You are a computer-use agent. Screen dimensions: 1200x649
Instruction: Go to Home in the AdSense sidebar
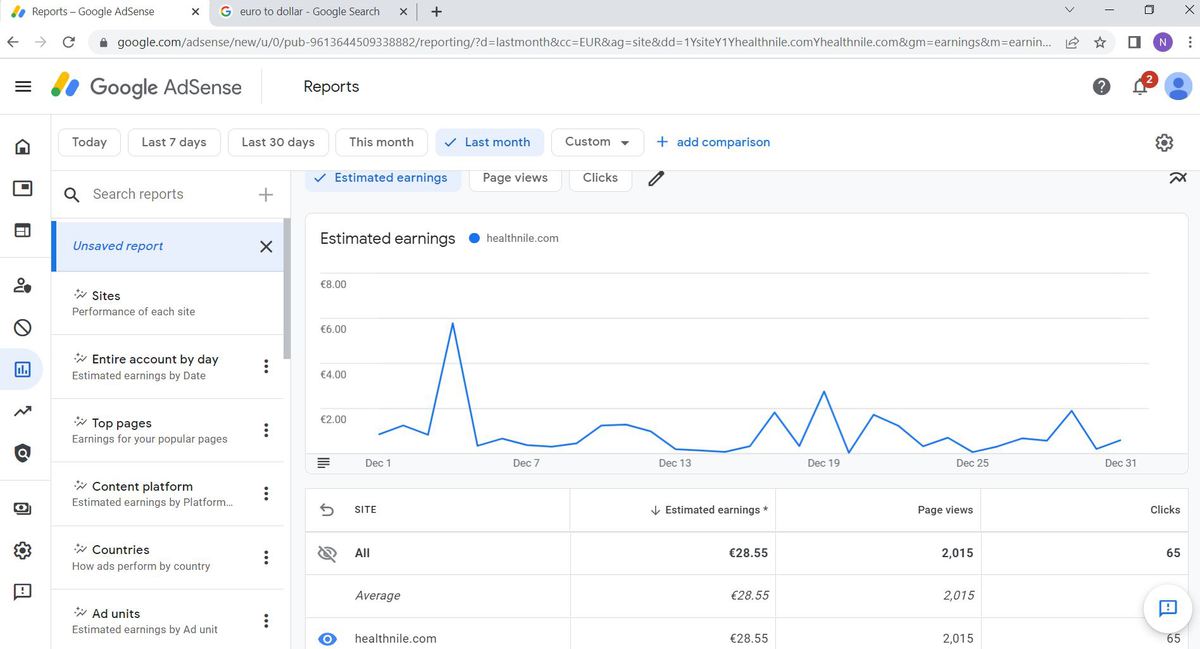[22, 147]
